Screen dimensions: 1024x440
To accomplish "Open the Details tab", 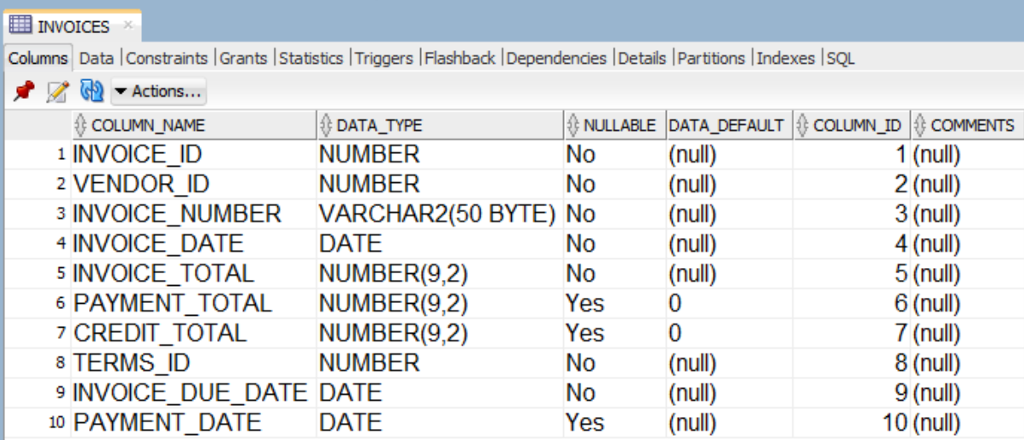I will click(x=642, y=58).
